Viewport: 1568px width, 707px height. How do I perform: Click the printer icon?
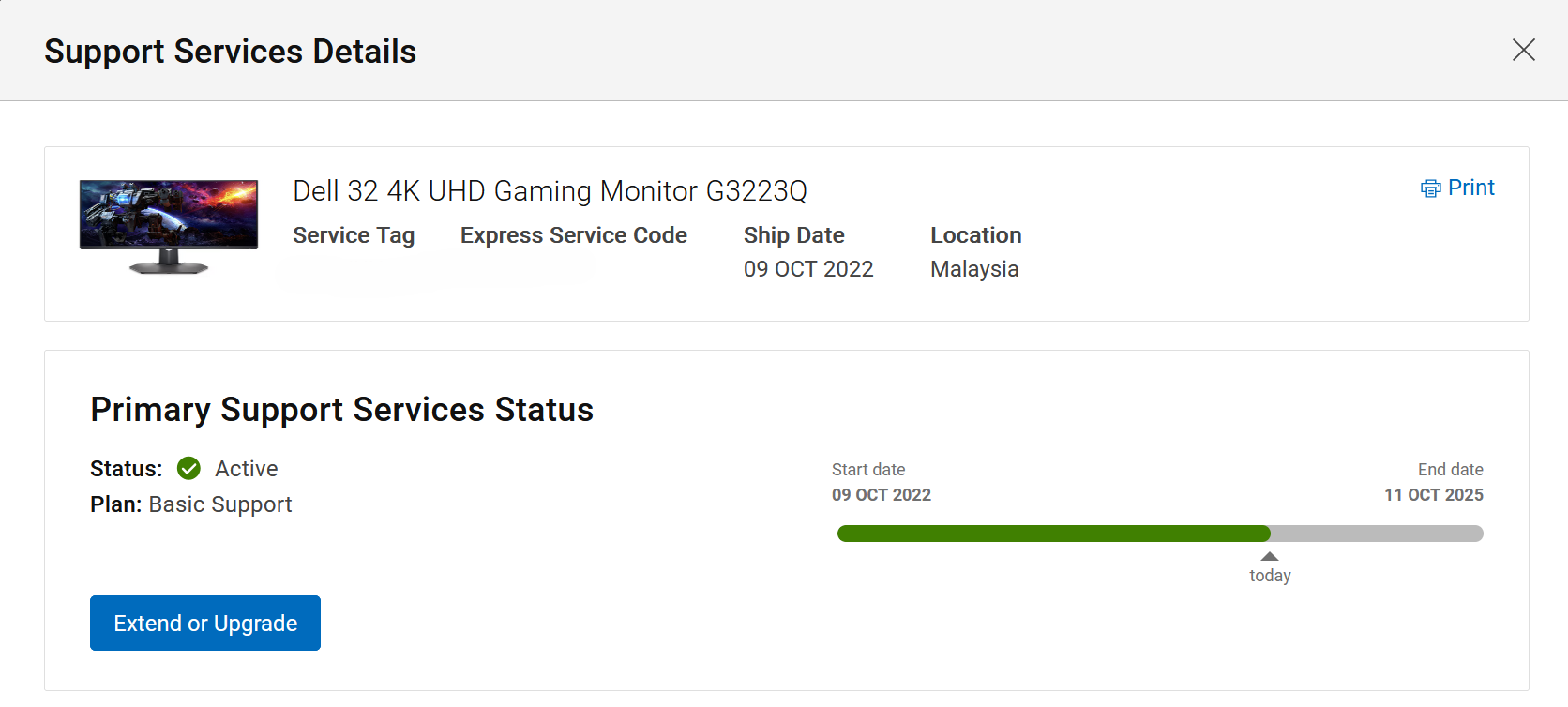(x=1430, y=188)
